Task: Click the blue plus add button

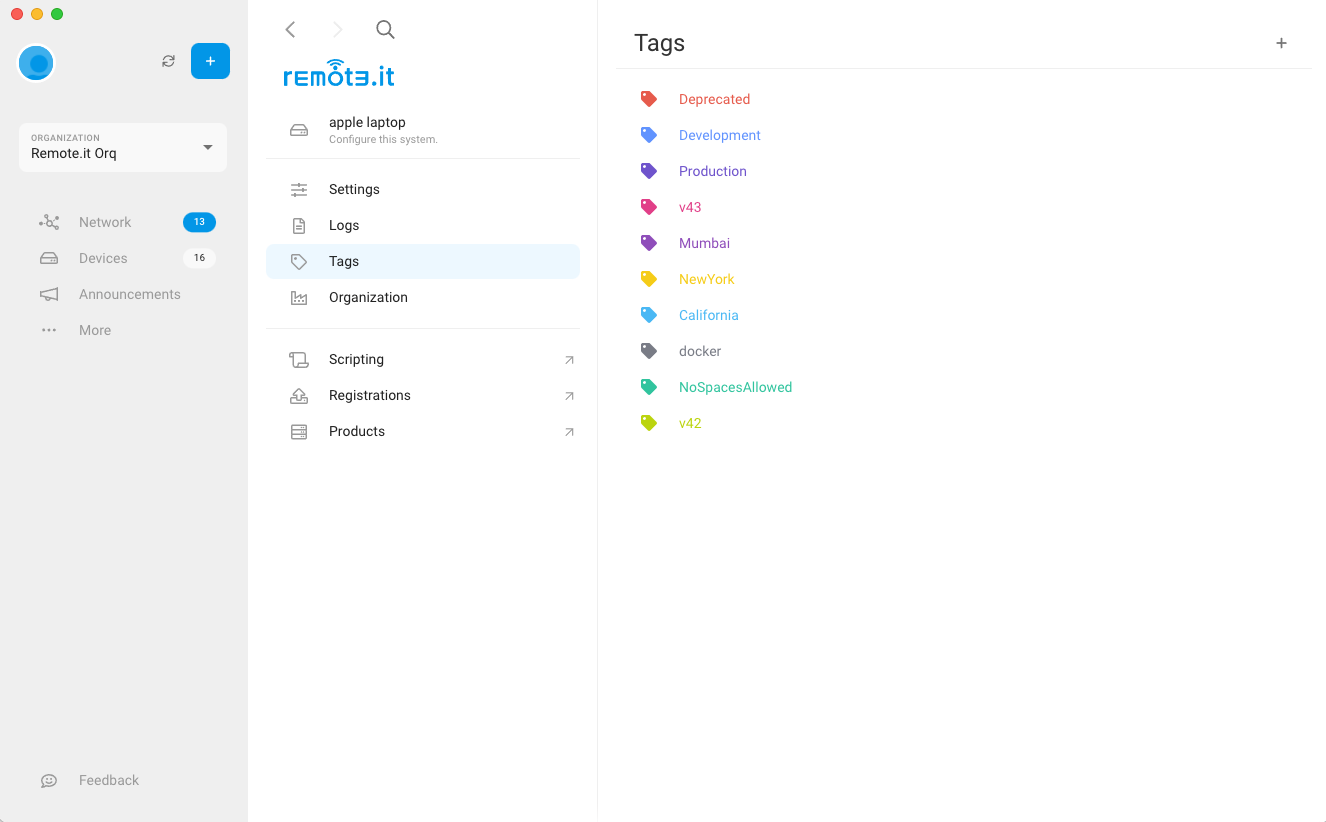Action: point(210,61)
